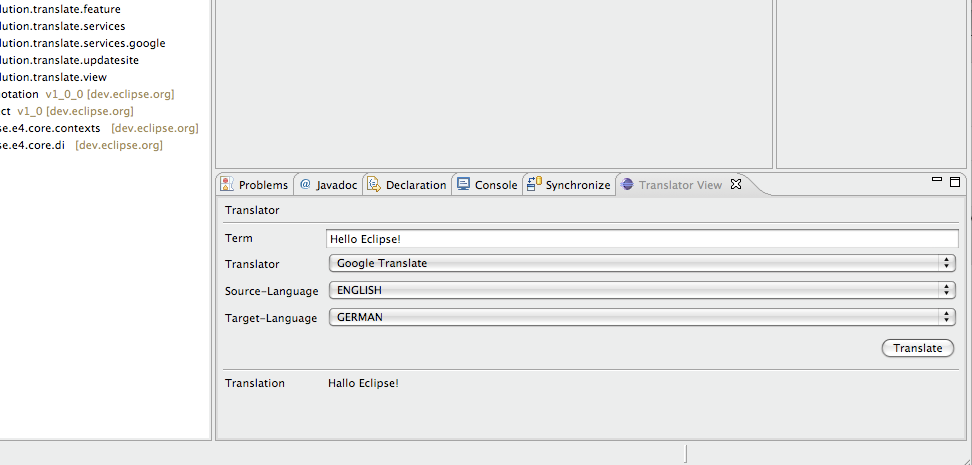Click the Declaration tab icon
Viewport: 972px width, 465px height.
[x=374, y=184]
